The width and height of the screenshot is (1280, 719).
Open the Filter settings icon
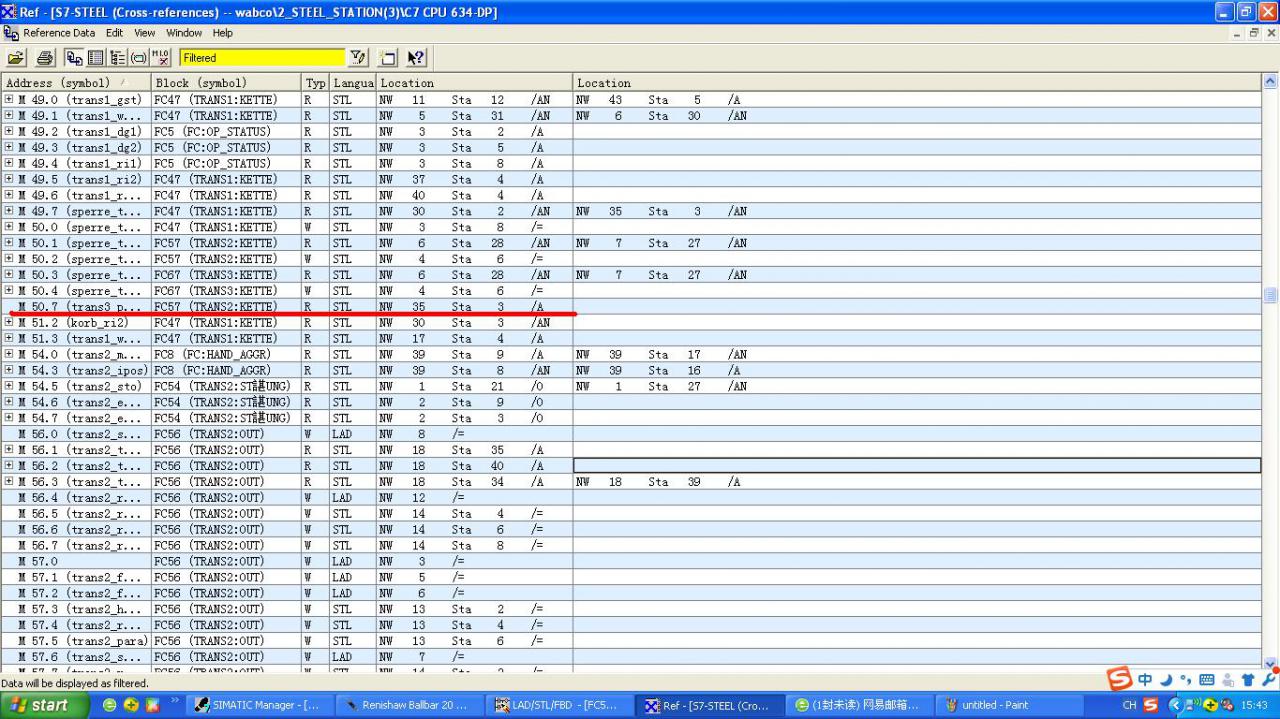click(x=358, y=58)
